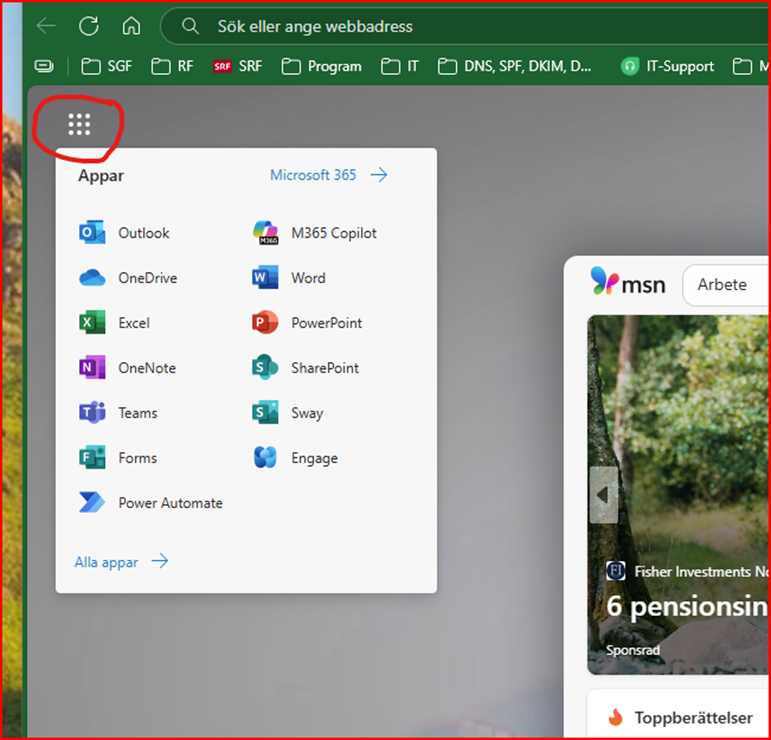771x740 pixels.
Task: Go back with the browser back arrow
Action: [x=46, y=26]
